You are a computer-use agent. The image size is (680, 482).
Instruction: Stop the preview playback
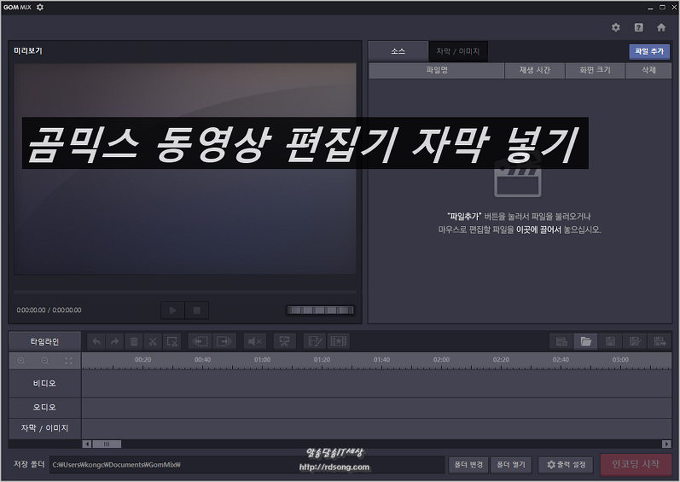click(x=197, y=310)
